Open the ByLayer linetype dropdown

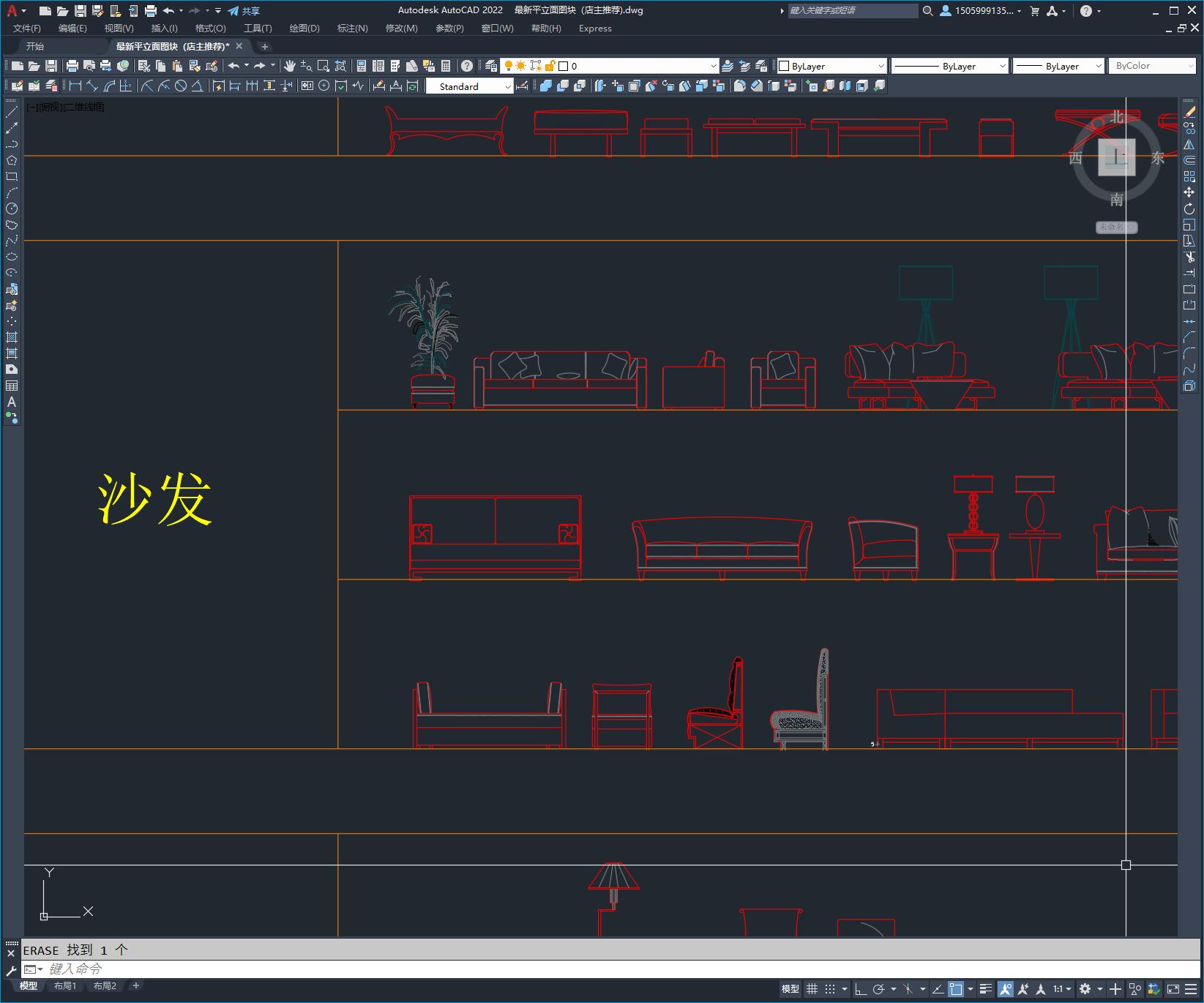[950, 66]
